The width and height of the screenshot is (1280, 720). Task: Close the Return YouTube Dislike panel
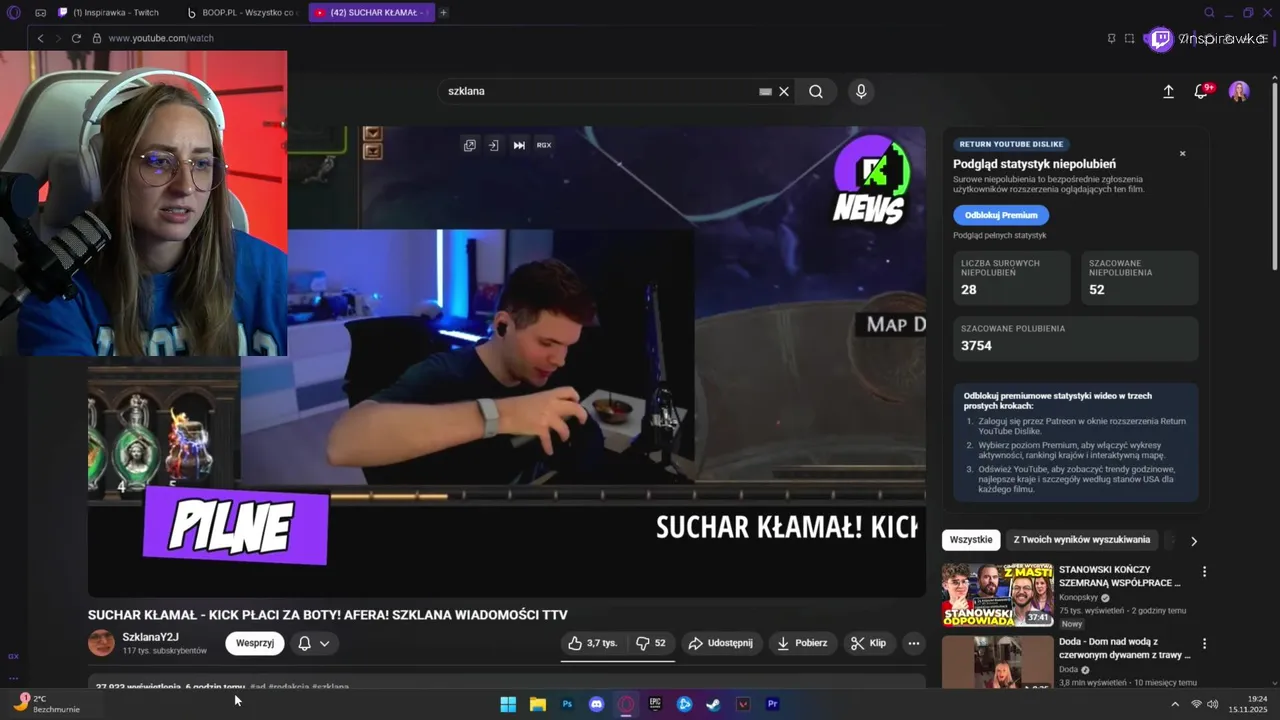(x=1182, y=154)
